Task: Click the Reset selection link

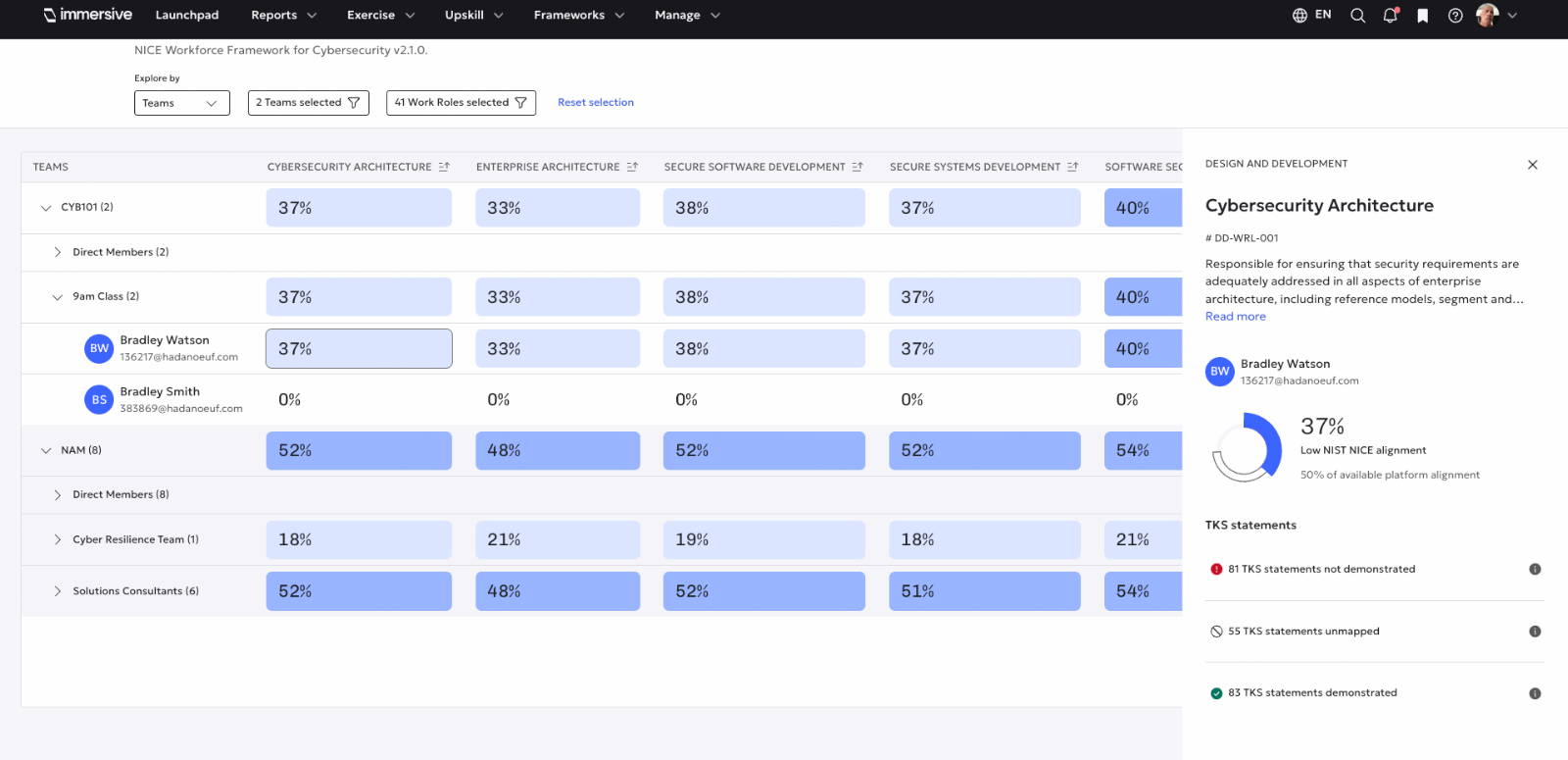Action: pyautogui.click(x=596, y=102)
